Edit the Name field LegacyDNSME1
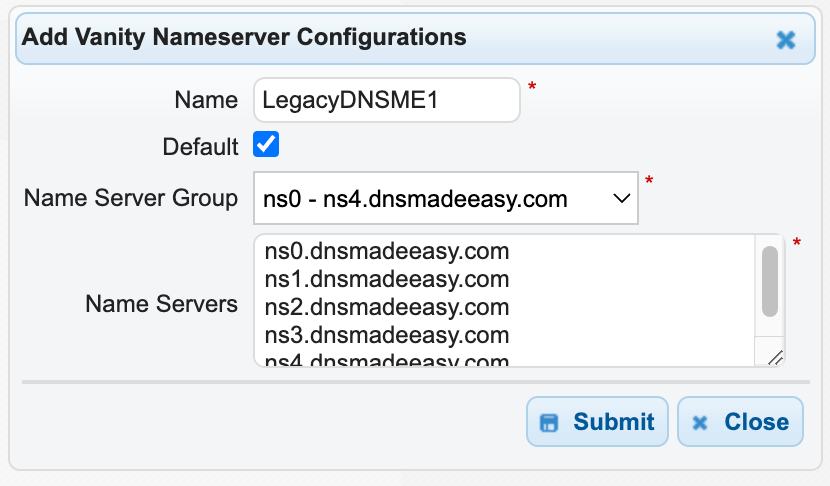Screen dimensions: 830x486 [x=387, y=100]
